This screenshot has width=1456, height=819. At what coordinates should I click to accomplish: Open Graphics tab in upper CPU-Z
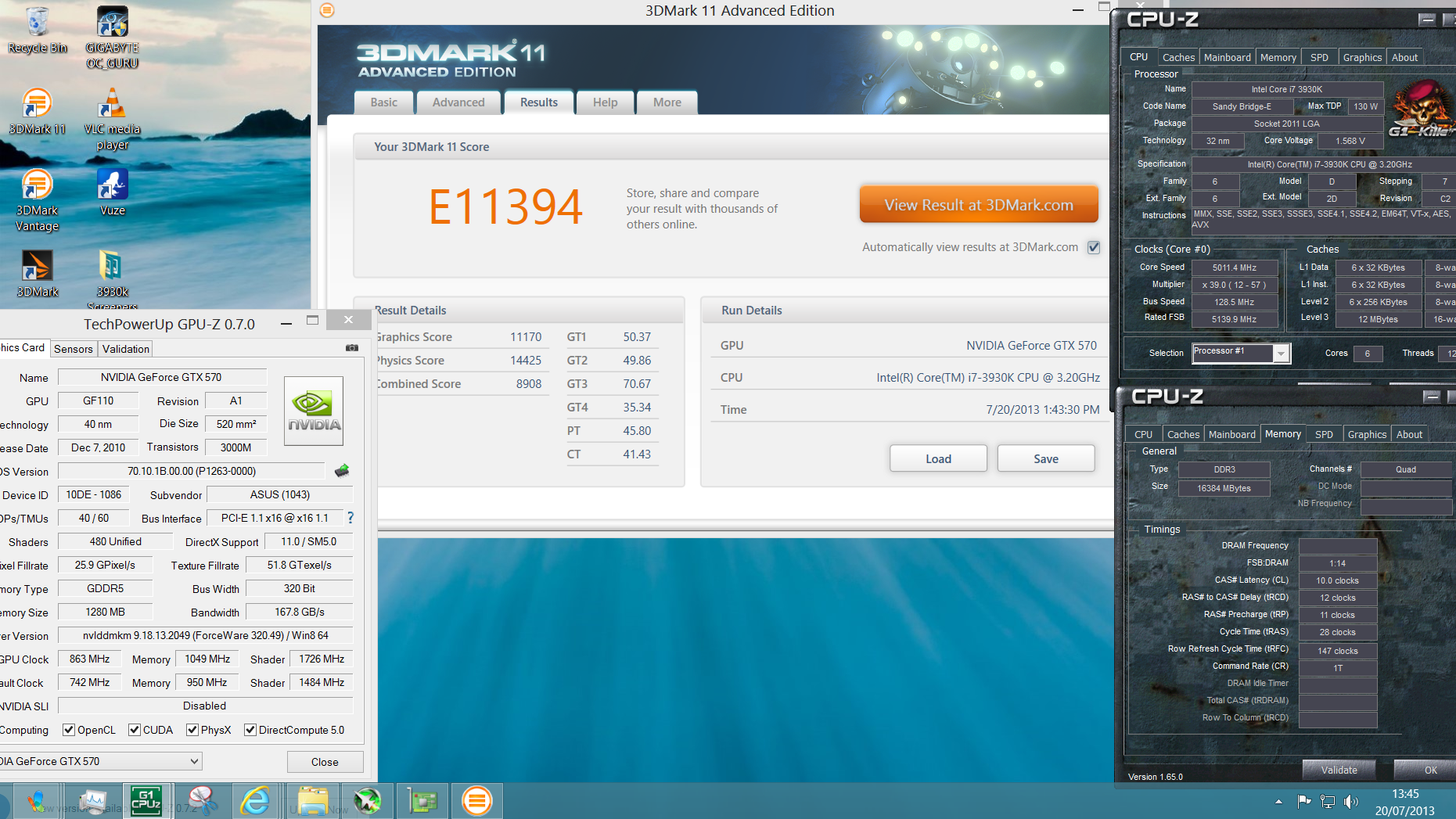pyautogui.click(x=1362, y=57)
